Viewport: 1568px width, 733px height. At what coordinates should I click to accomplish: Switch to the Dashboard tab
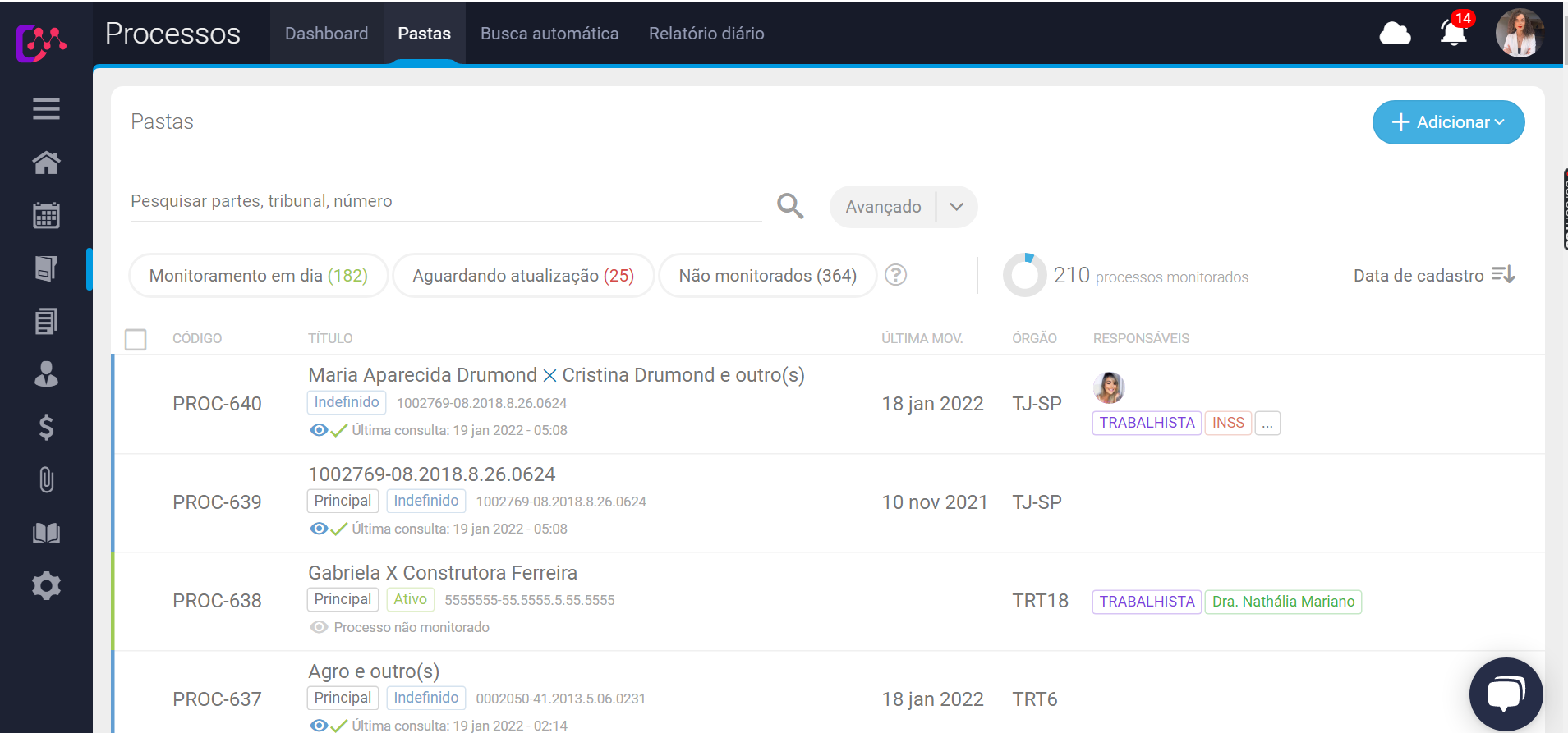(x=326, y=34)
